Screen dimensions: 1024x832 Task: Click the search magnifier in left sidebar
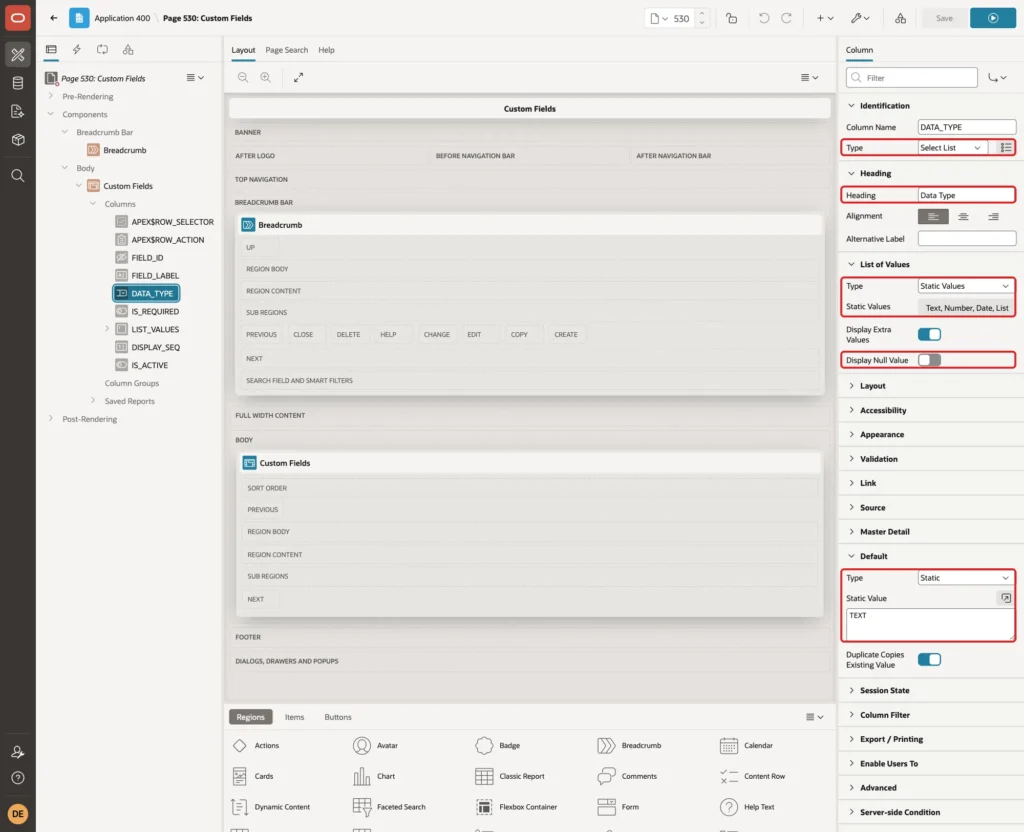(18, 176)
